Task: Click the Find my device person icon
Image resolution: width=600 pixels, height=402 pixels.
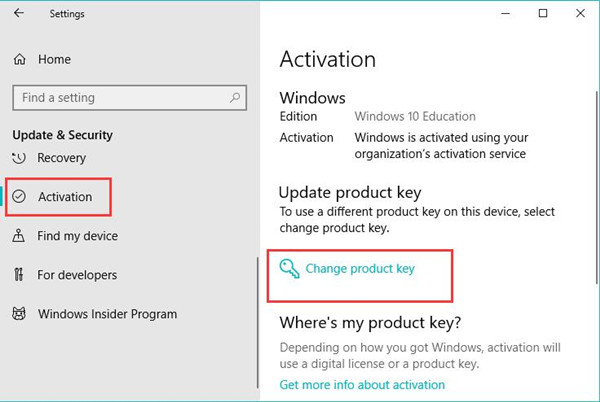Action: tap(18, 236)
